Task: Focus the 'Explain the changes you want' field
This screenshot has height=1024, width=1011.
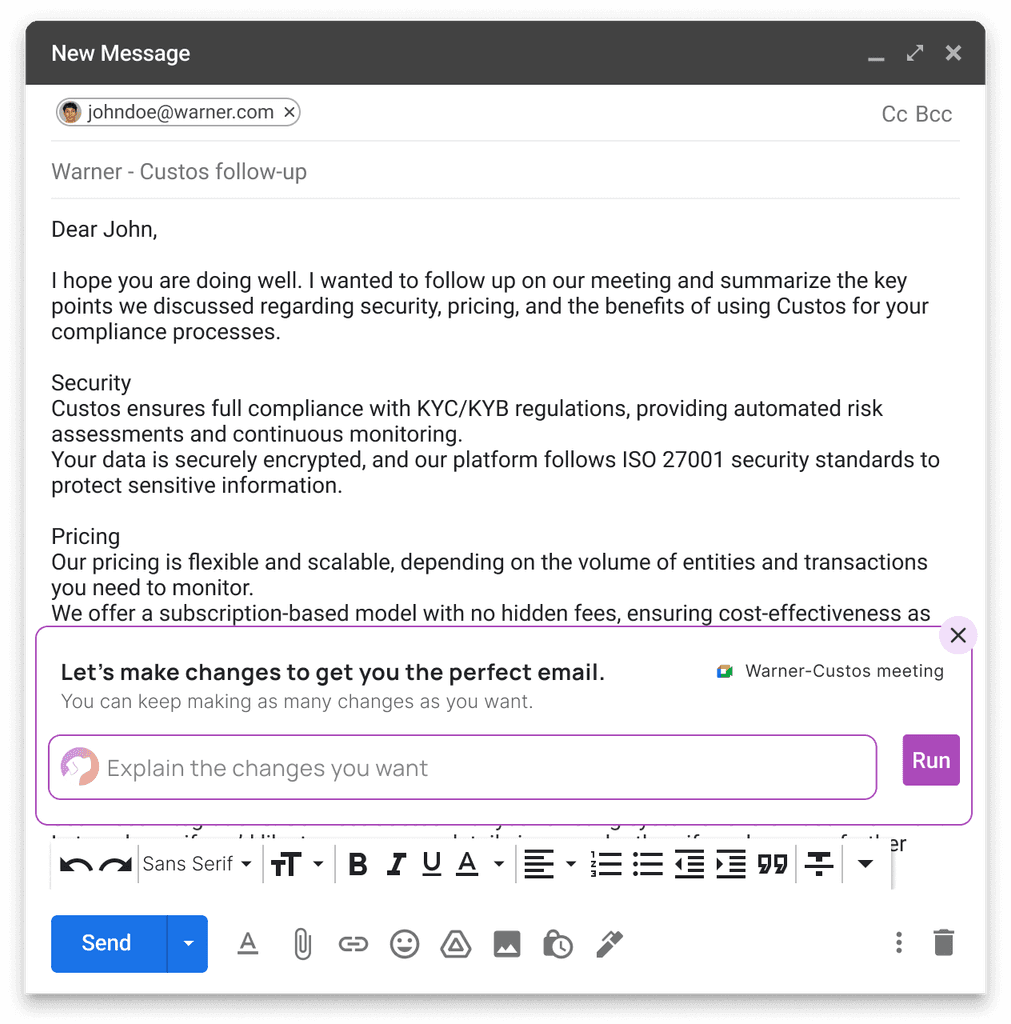Action: pyautogui.click(x=462, y=767)
